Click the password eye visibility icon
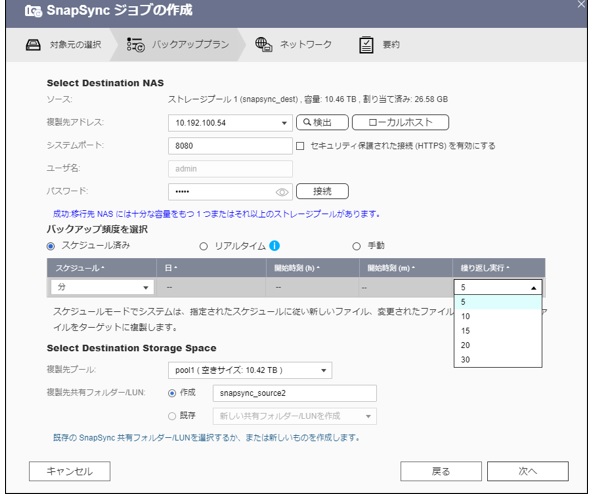604x500 pixels. tap(282, 190)
